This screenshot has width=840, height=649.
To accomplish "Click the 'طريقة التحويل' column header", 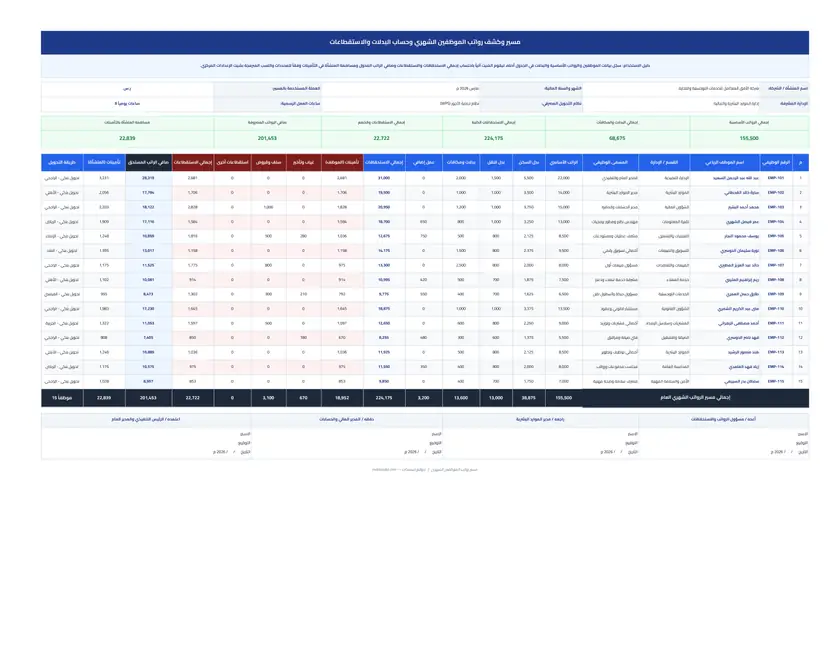I will pyautogui.click(x=62, y=162).
